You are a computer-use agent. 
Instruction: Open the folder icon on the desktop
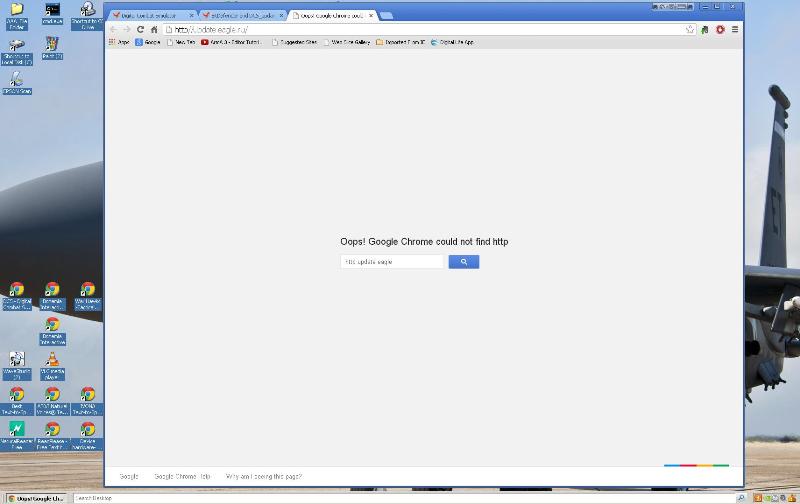pos(17,16)
